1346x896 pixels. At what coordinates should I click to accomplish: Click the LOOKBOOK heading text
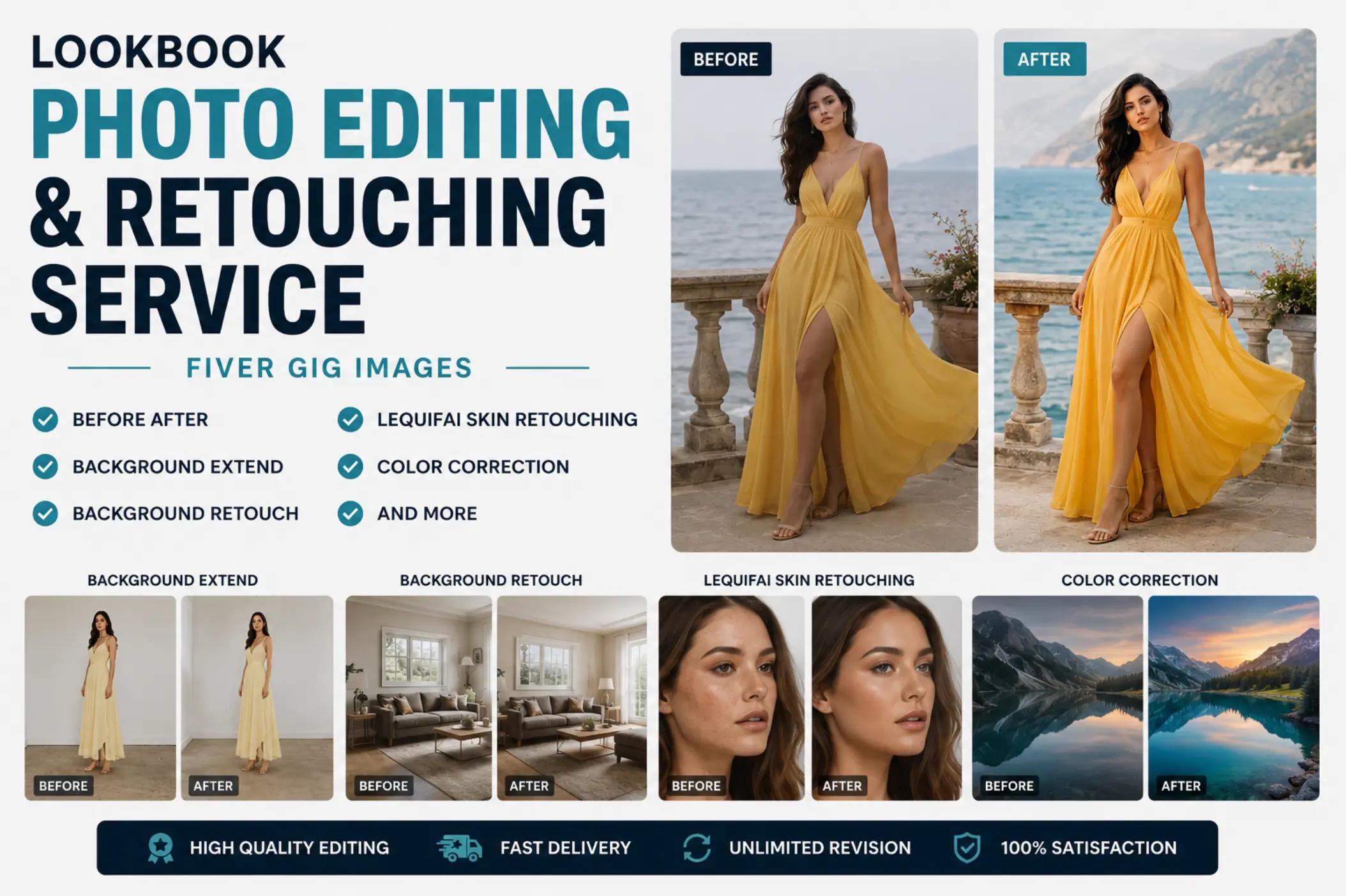[x=158, y=52]
